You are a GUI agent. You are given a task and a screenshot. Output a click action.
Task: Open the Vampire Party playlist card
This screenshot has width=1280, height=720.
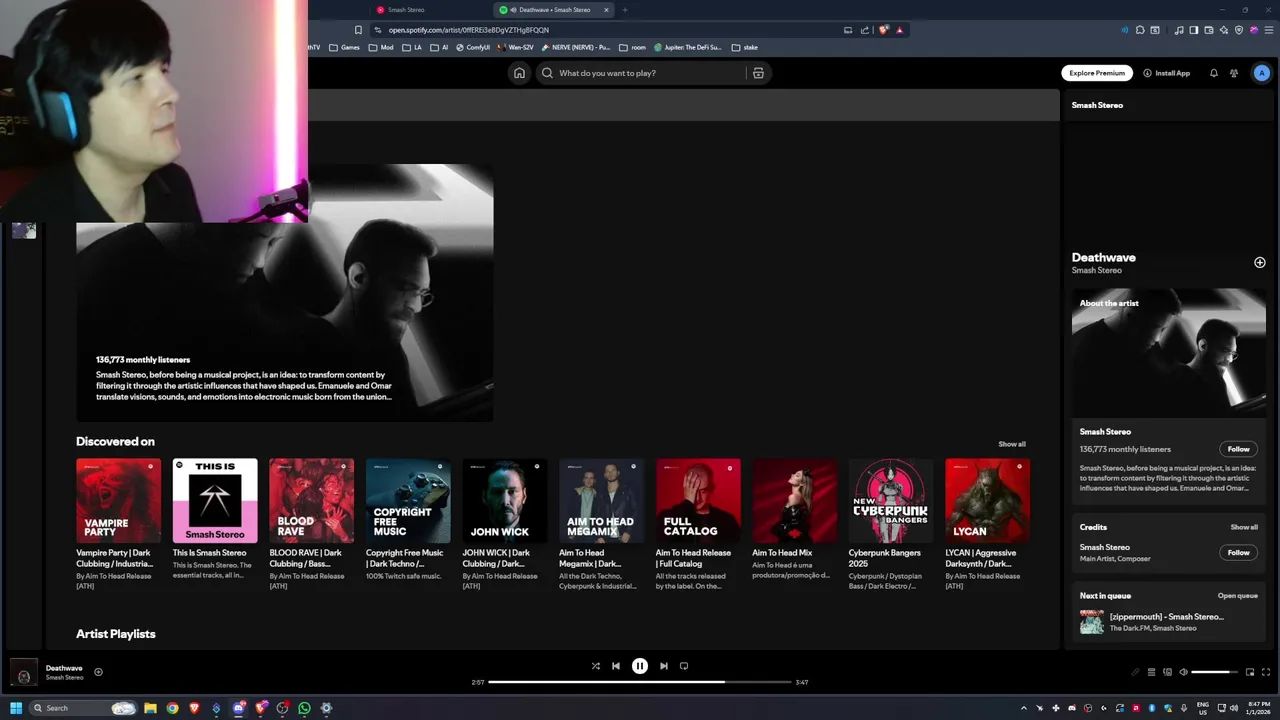[x=118, y=524]
